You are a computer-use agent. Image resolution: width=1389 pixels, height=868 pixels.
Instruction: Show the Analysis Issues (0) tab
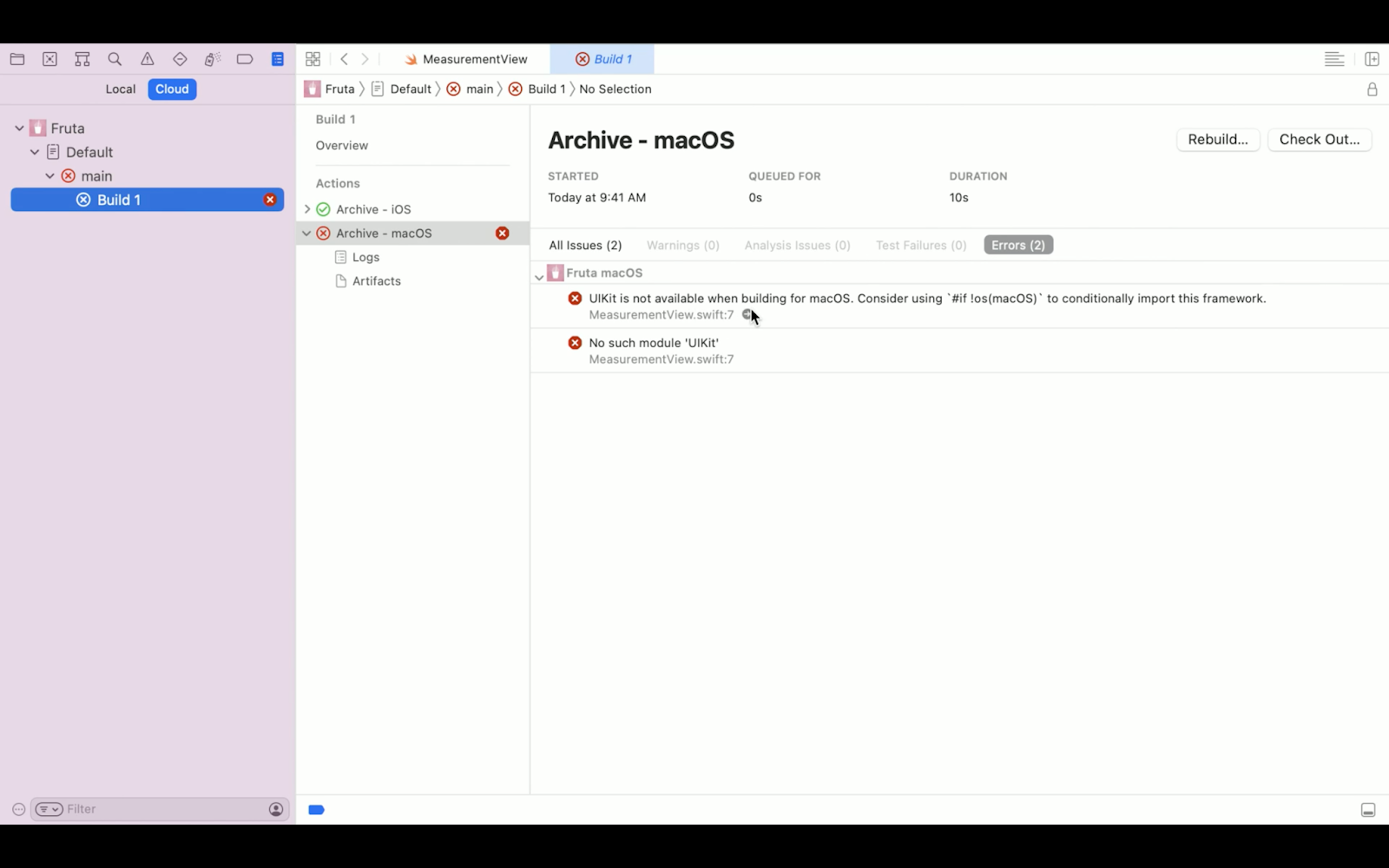pos(797,246)
